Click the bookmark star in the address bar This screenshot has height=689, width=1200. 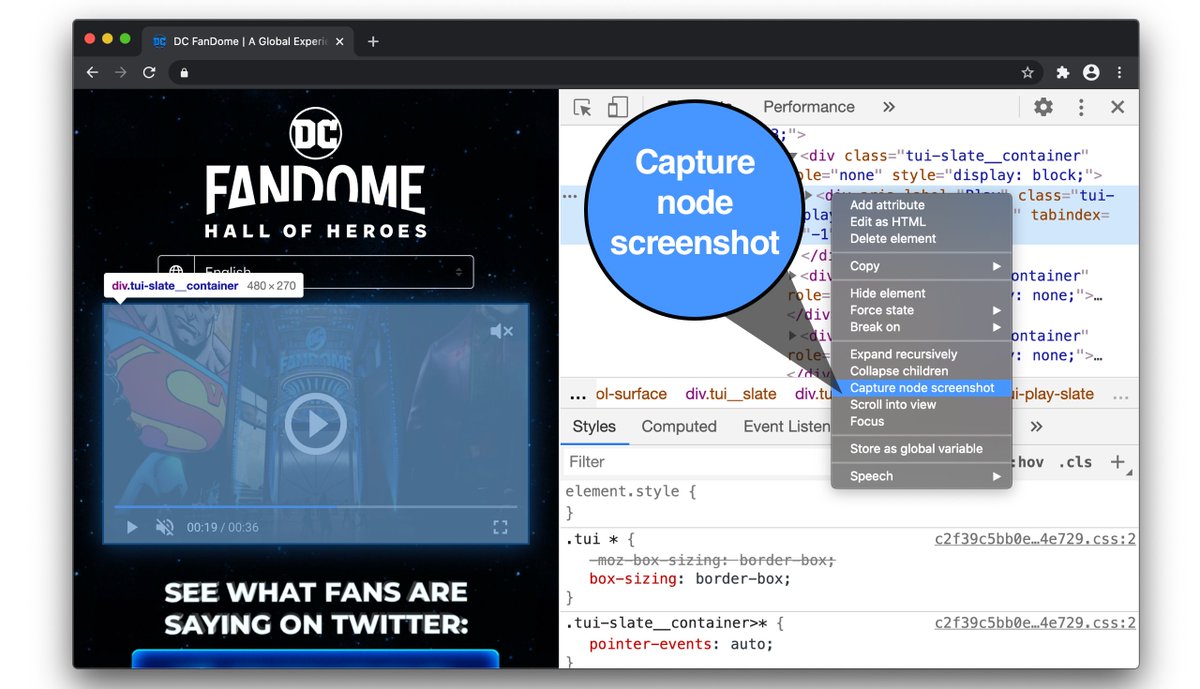[1028, 72]
